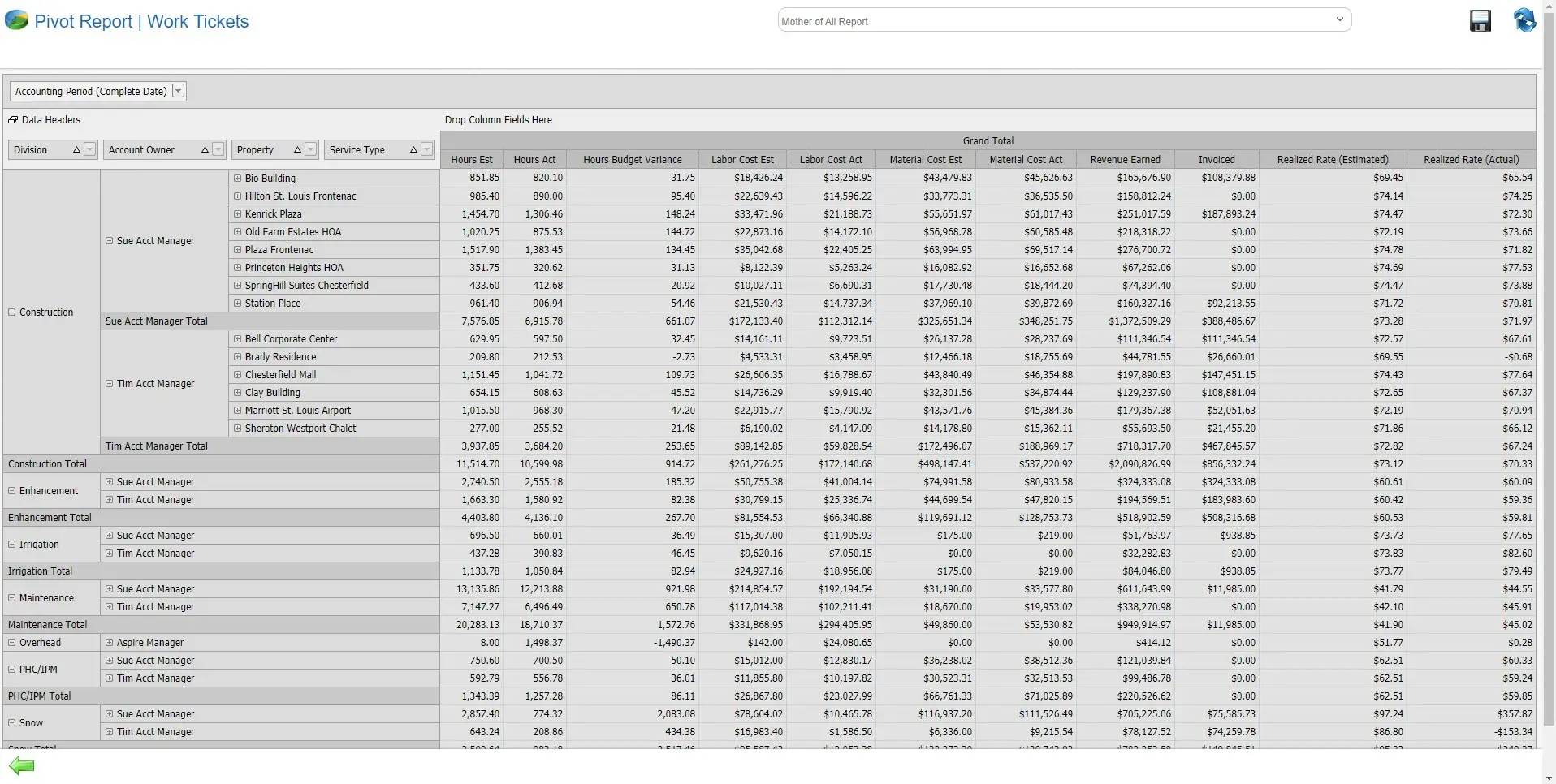This screenshot has height=784, width=1556.
Task: Click the Aspire logo beside Pivot Report title
Action: click(16, 20)
